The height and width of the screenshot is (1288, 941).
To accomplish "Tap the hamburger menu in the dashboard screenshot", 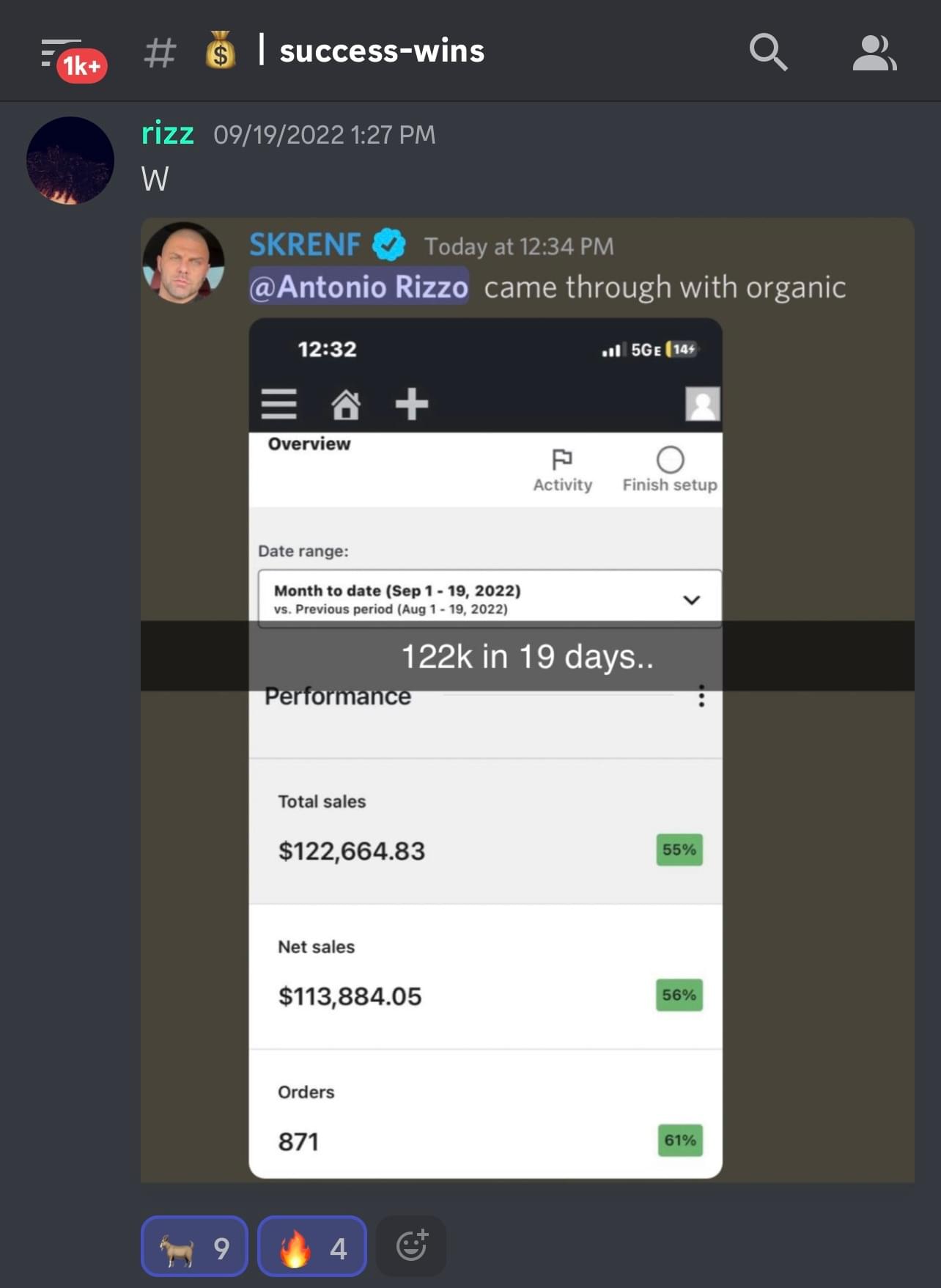I will tap(279, 404).
